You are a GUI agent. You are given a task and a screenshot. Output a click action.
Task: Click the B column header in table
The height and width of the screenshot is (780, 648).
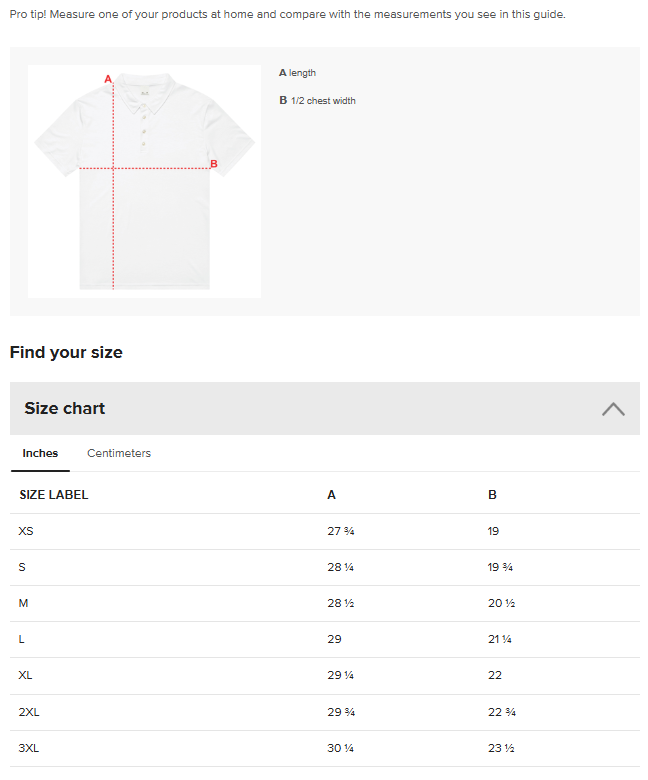(x=492, y=495)
